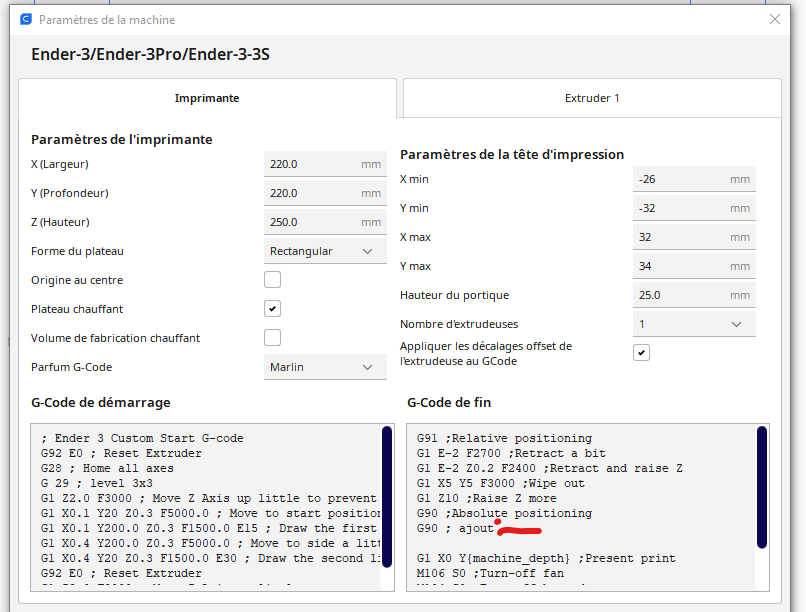Click the 'G 29 ; level 3x3' line
The image size is (806, 612).
[x=97, y=484]
